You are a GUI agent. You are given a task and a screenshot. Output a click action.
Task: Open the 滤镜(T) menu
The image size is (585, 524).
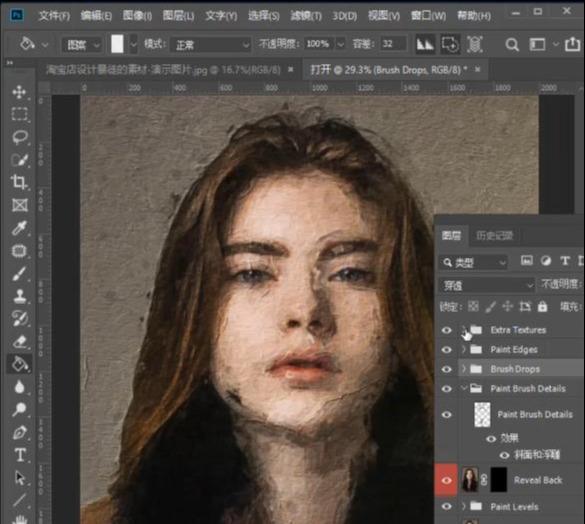(306, 16)
